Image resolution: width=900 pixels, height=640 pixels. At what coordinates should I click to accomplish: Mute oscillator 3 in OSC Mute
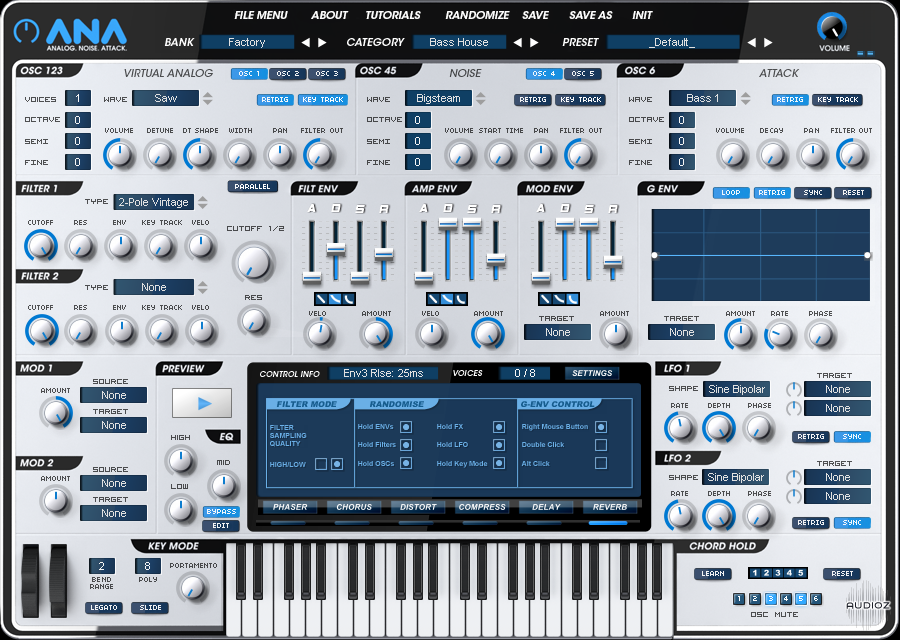[770, 599]
